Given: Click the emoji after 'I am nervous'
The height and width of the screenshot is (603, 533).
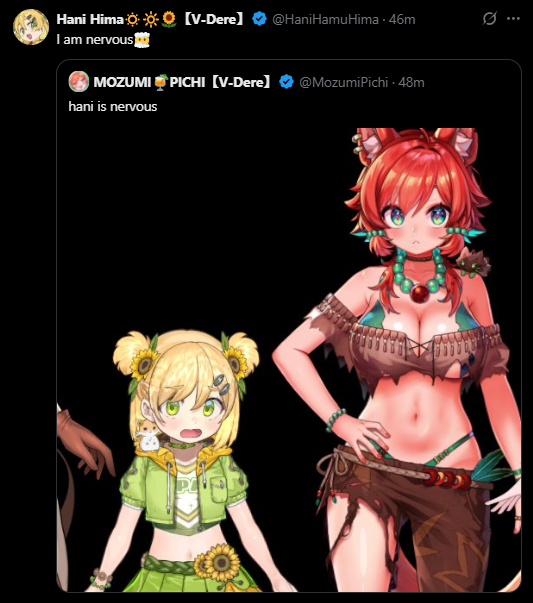Looking at the screenshot, I should click(x=142, y=40).
